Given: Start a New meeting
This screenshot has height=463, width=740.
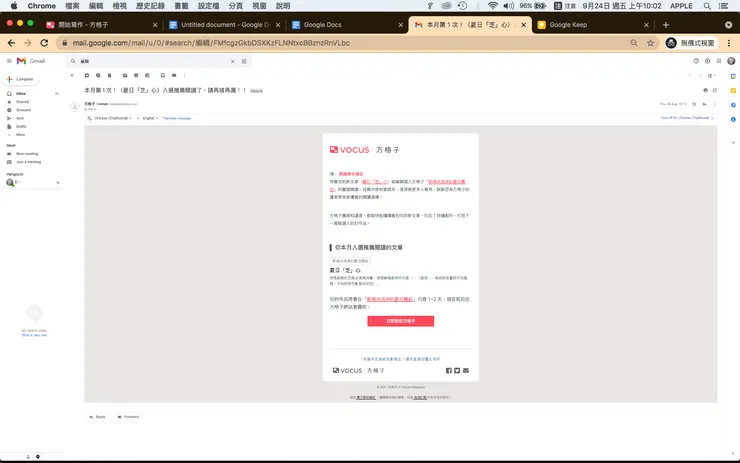Looking at the screenshot, I should pos(27,153).
